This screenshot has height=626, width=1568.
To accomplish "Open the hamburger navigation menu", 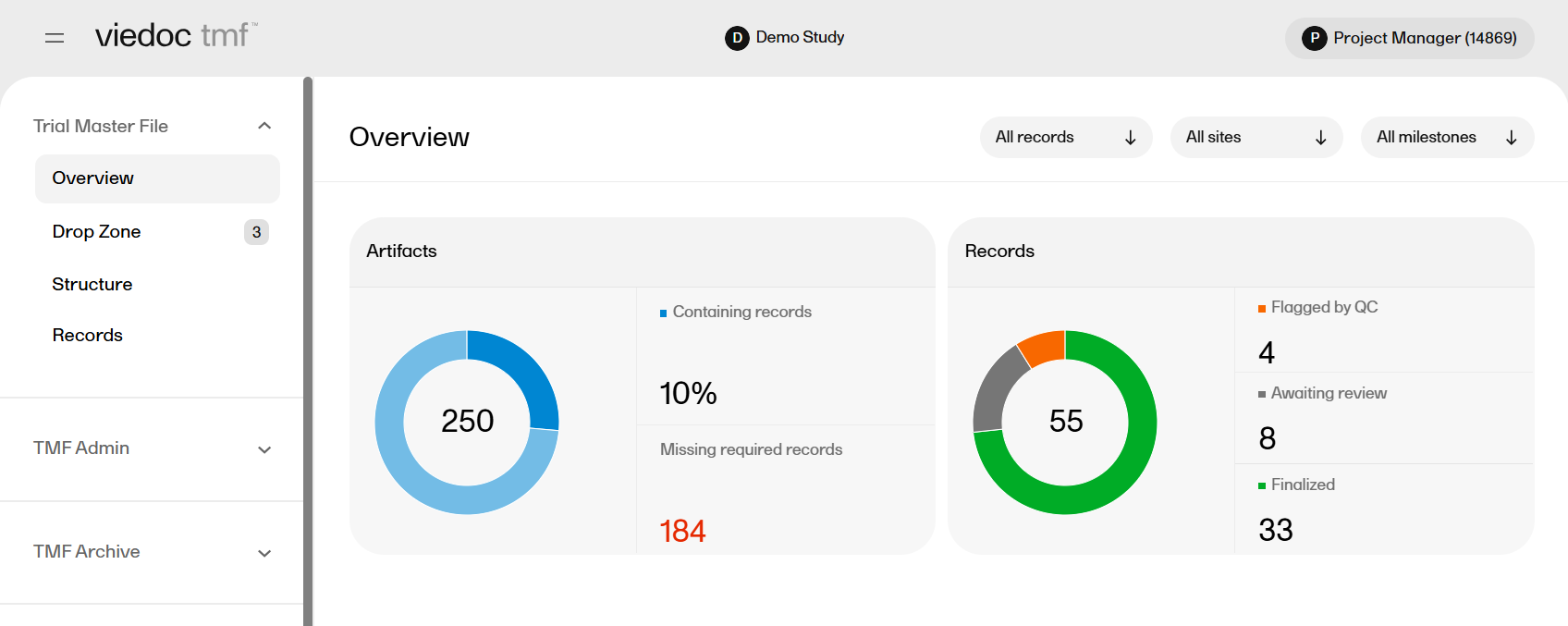I will (55, 38).
